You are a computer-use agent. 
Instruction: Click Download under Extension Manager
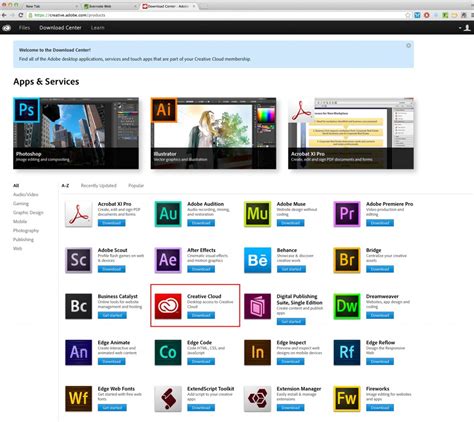click(x=290, y=408)
